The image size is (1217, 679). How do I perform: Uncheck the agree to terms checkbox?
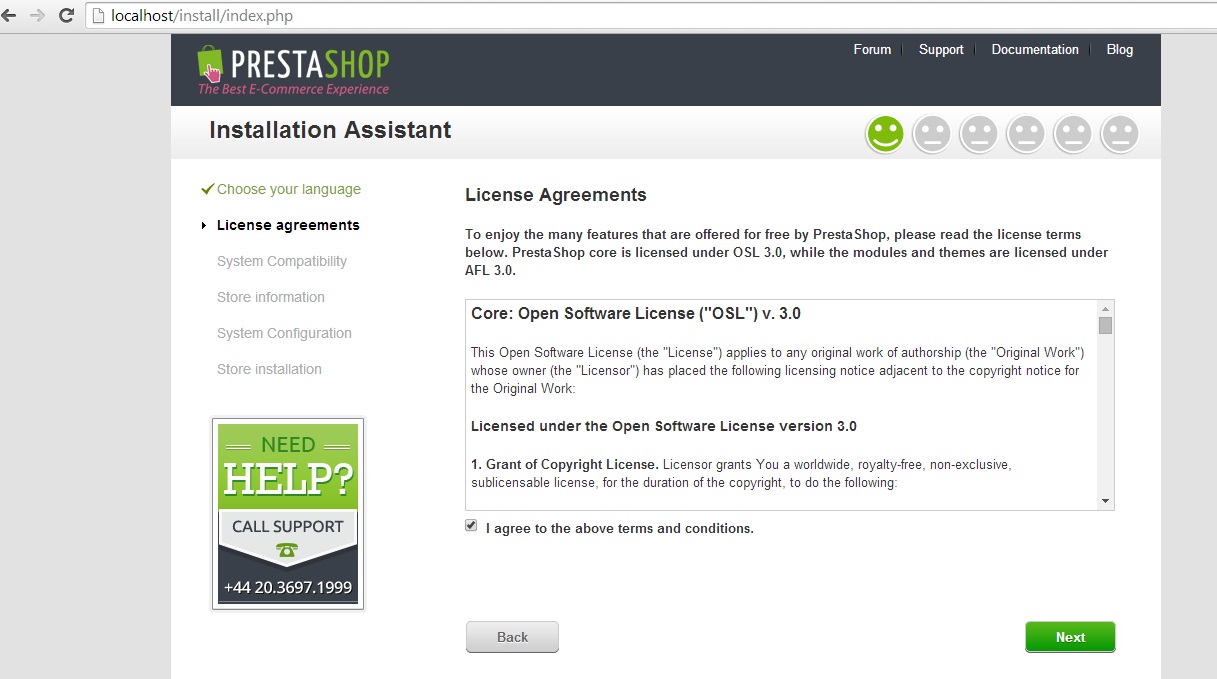[471, 526]
